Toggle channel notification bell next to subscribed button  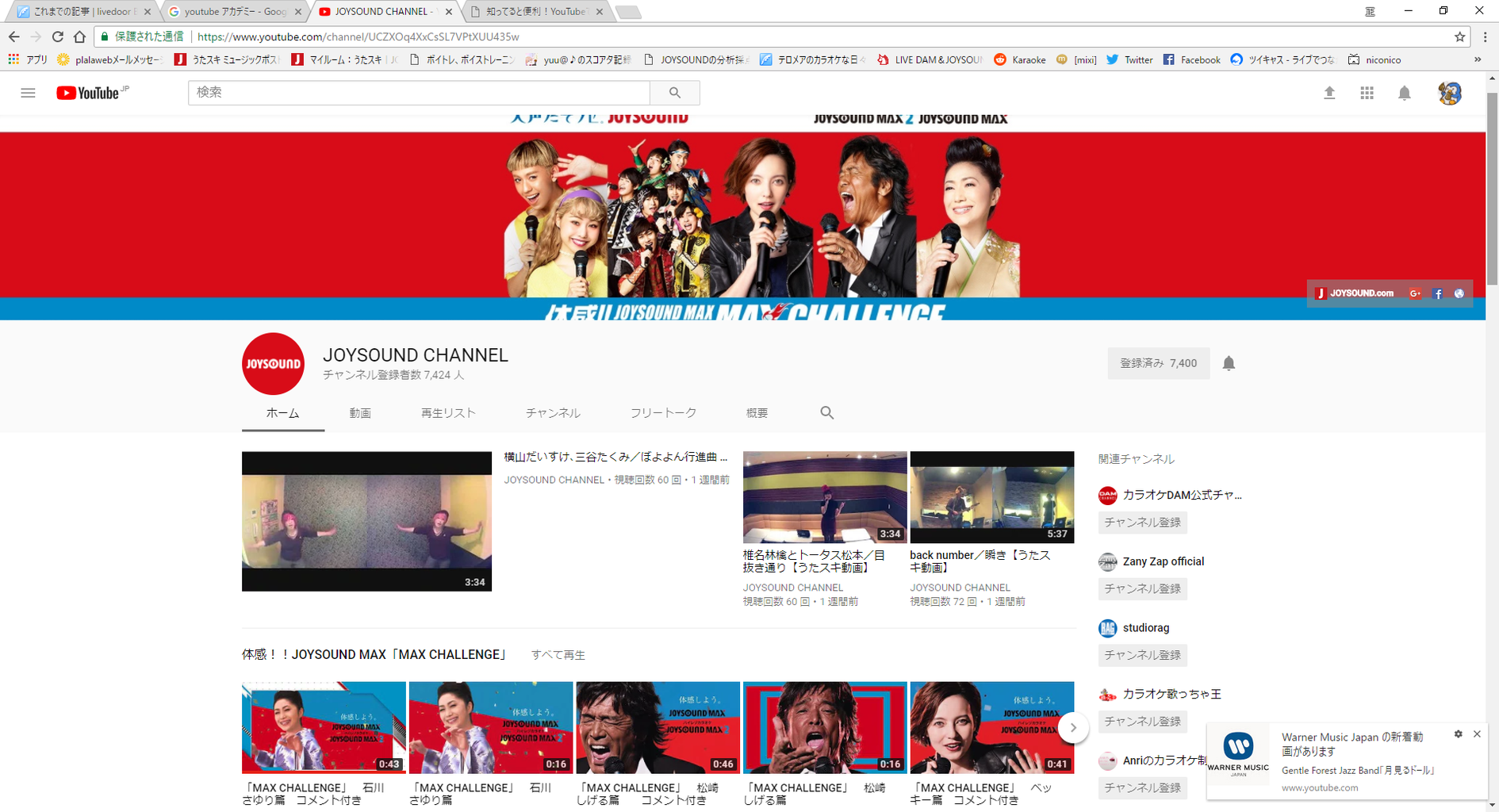tap(1229, 363)
